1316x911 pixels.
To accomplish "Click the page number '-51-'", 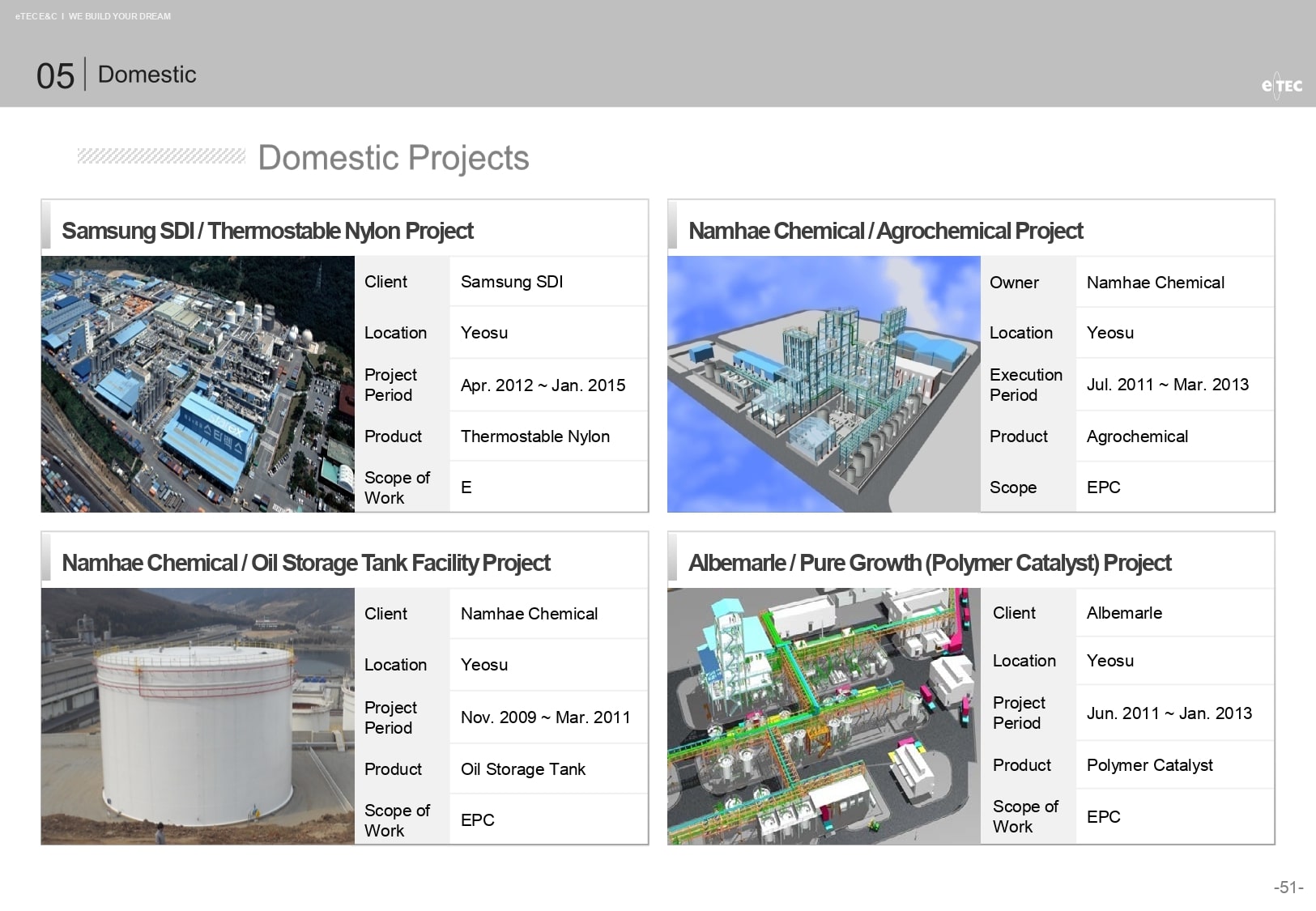I will pyautogui.click(x=1288, y=888).
